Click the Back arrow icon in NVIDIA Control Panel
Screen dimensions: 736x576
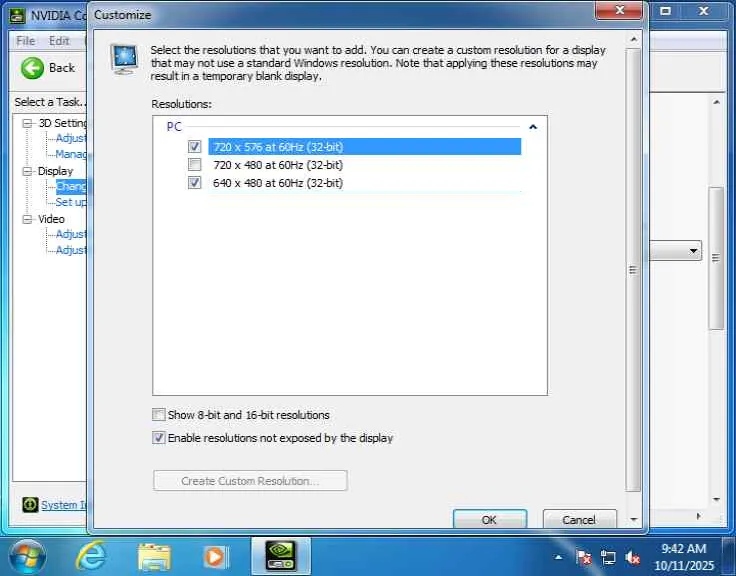click(32, 68)
